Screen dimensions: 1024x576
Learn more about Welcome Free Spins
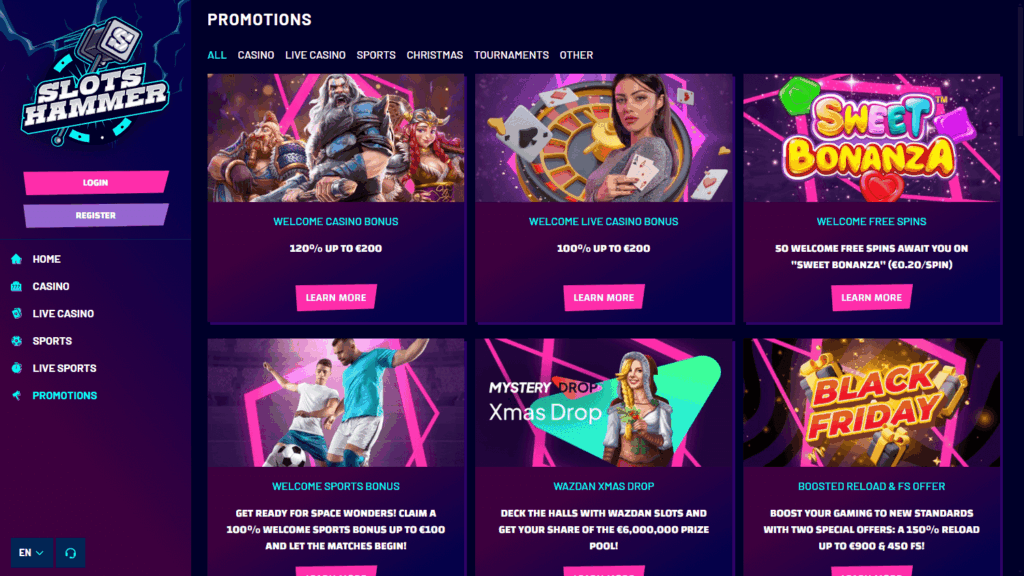871,298
